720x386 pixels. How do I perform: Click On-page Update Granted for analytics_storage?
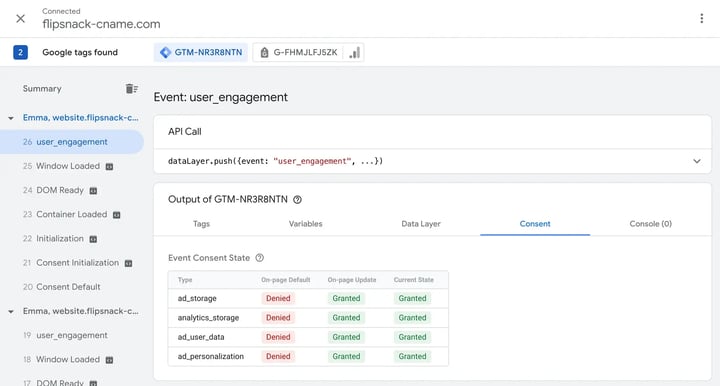(346, 318)
